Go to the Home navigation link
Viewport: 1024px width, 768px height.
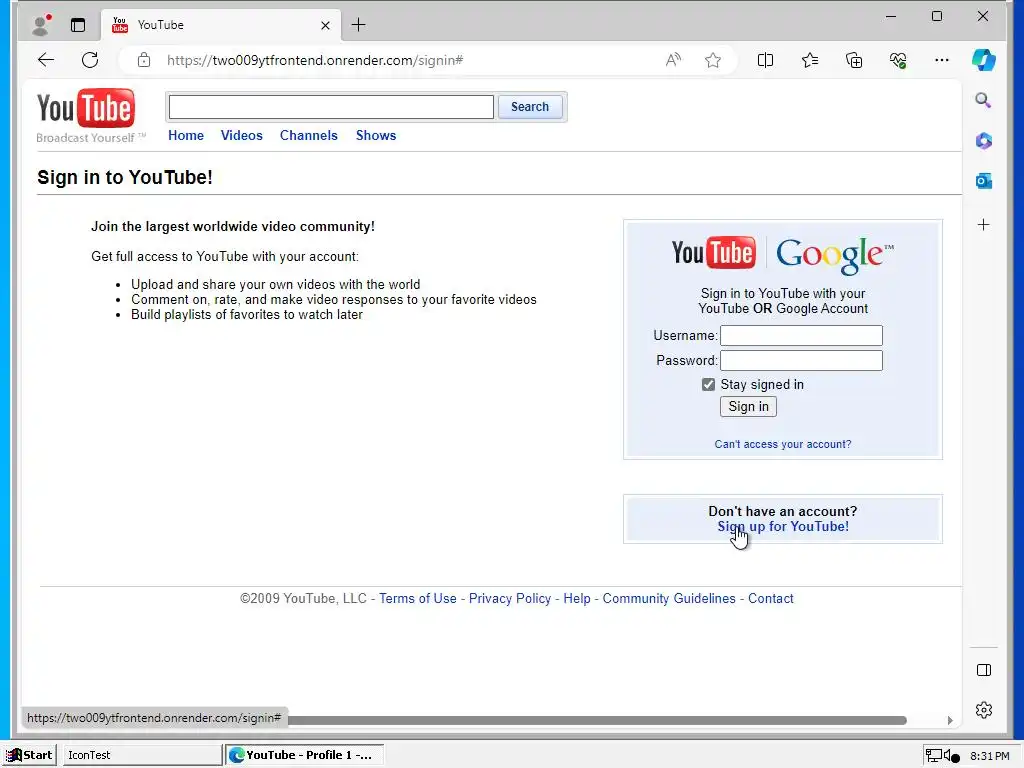[x=186, y=135]
